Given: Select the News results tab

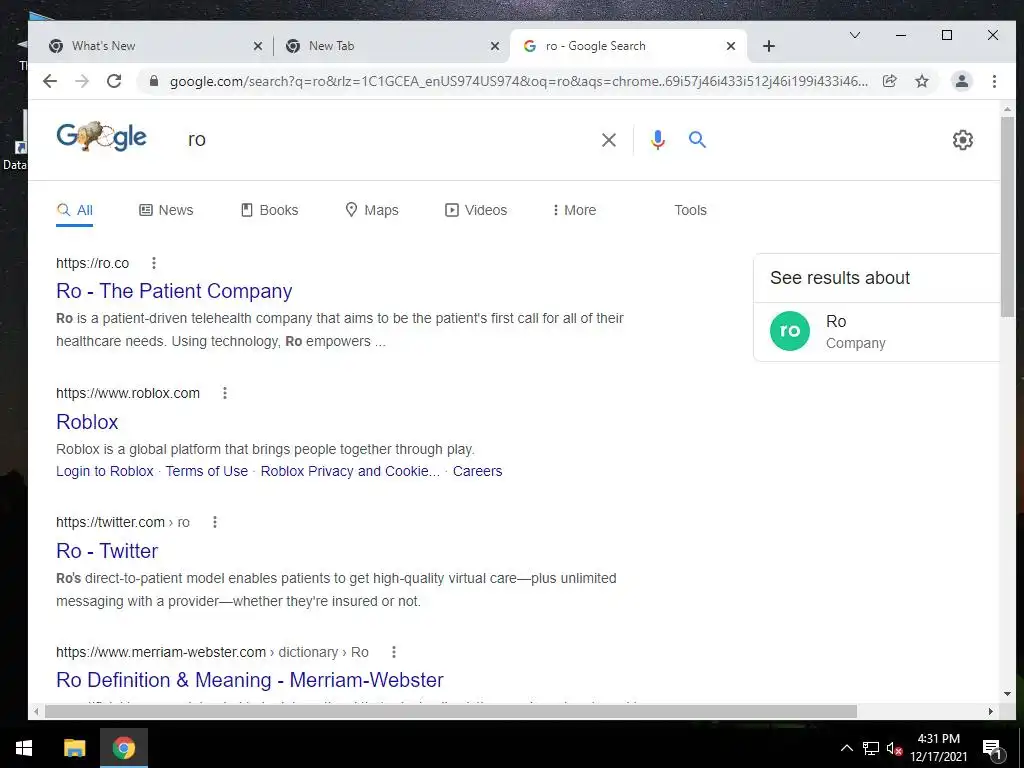Looking at the screenshot, I should tap(166, 210).
